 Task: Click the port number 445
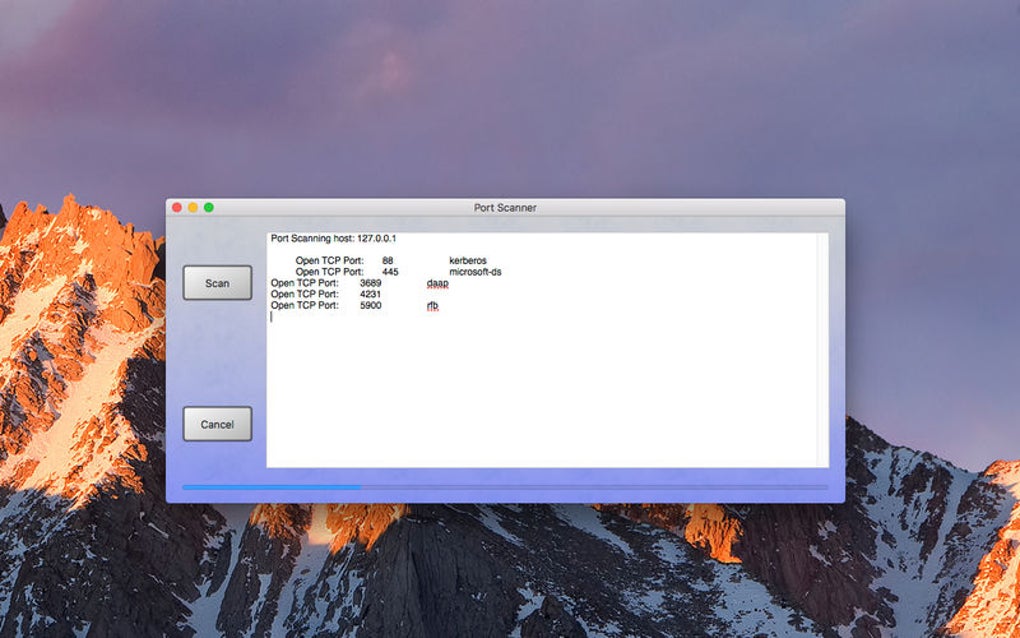(x=390, y=272)
